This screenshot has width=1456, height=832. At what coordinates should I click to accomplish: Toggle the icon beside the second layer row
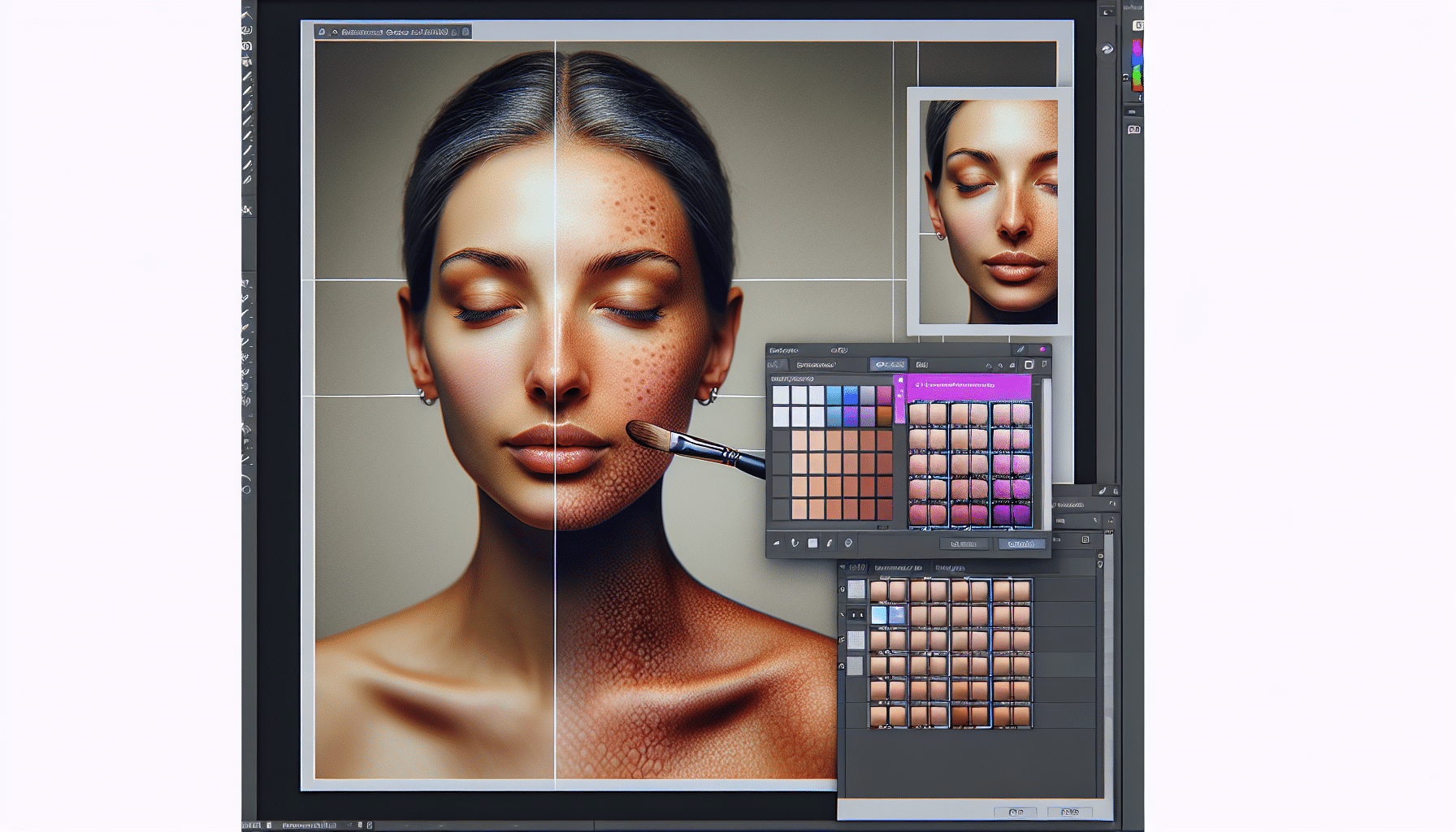(843, 615)
